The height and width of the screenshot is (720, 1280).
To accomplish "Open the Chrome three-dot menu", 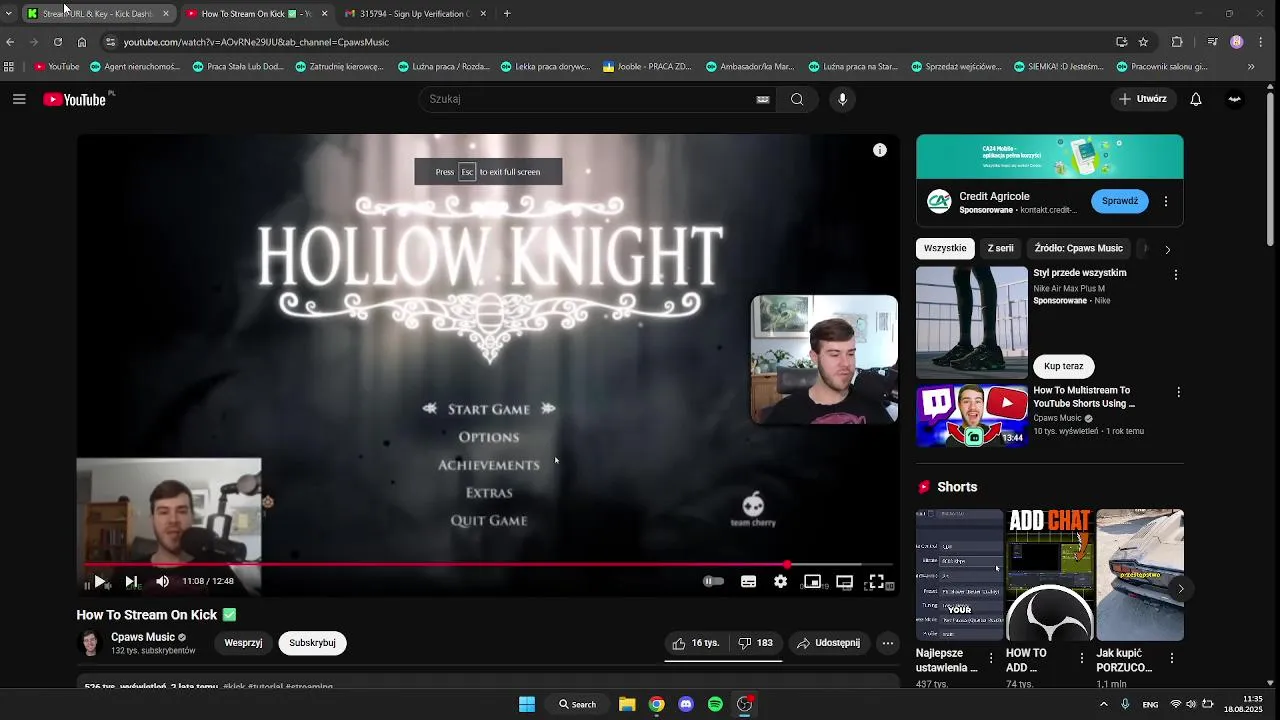I will pos(1261,42).
